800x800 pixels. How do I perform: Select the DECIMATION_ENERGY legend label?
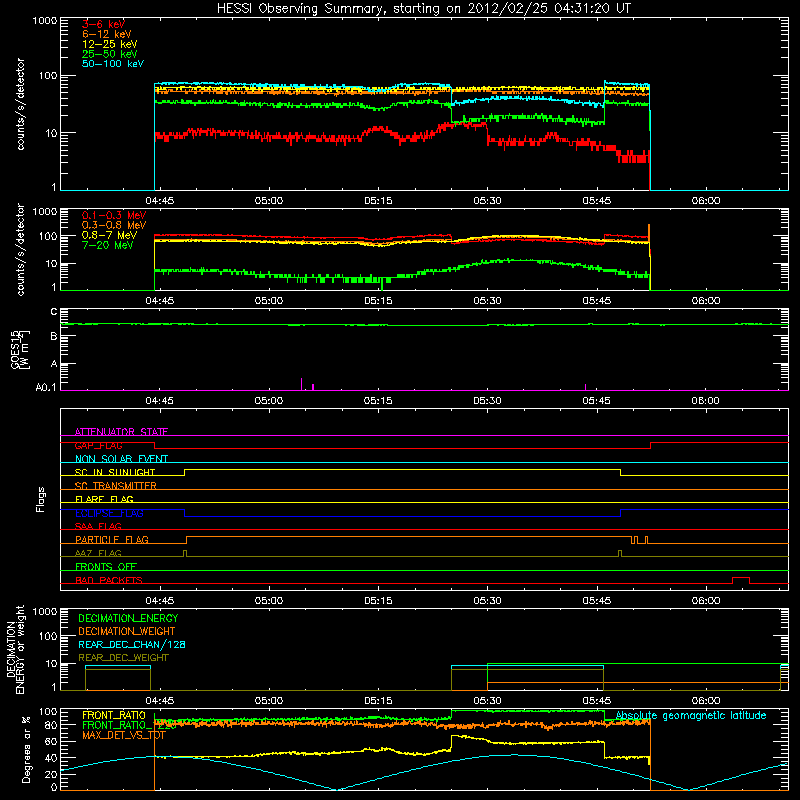(x=128, y=618)
